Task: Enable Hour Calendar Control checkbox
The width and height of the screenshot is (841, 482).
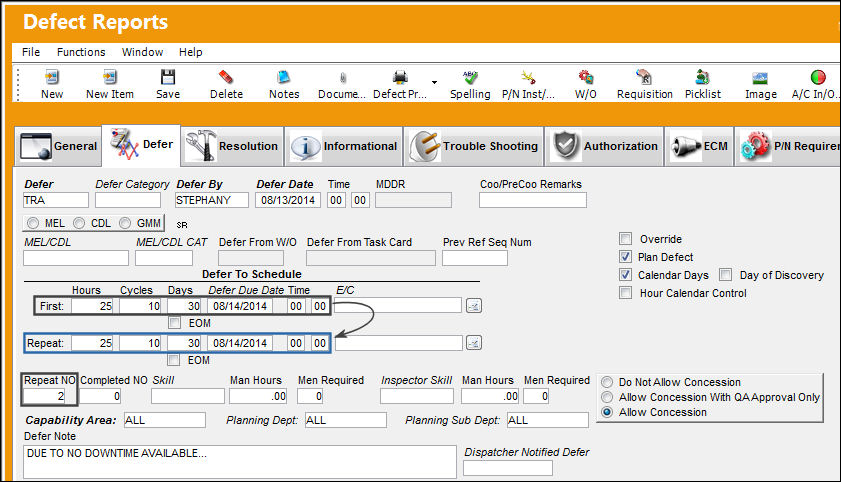Action: (625, 293)
